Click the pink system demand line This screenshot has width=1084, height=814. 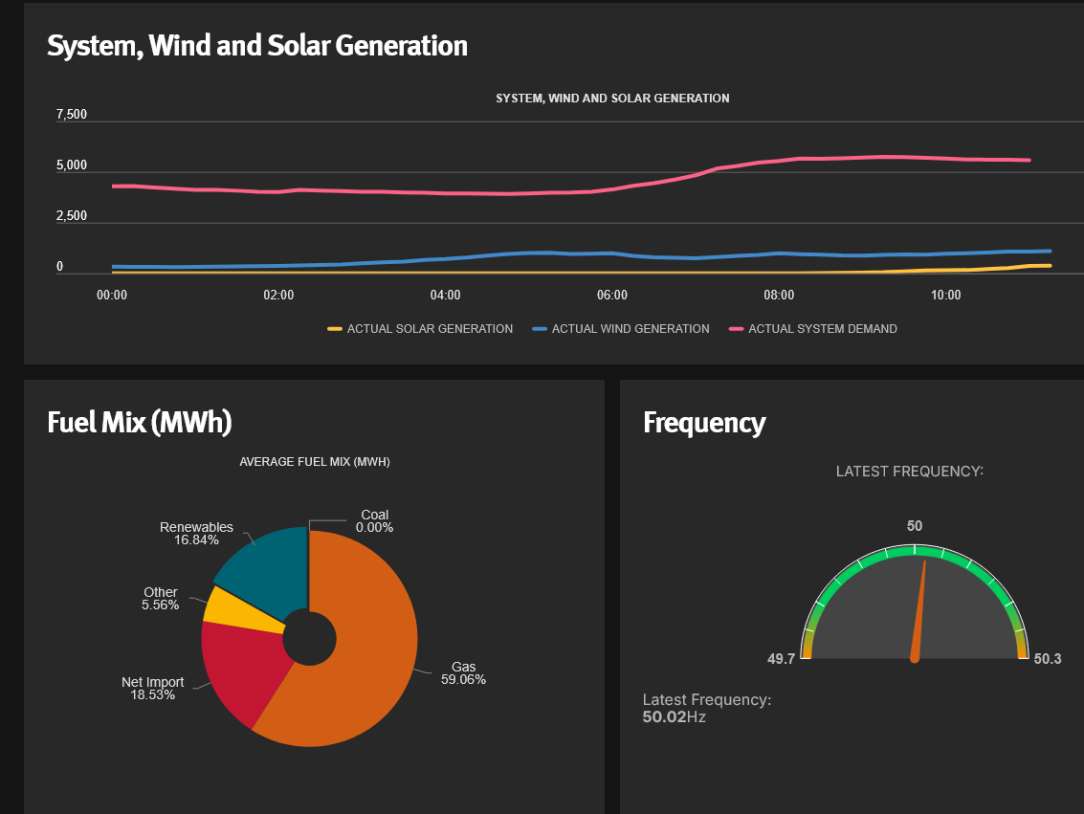(x=571, y=192)
